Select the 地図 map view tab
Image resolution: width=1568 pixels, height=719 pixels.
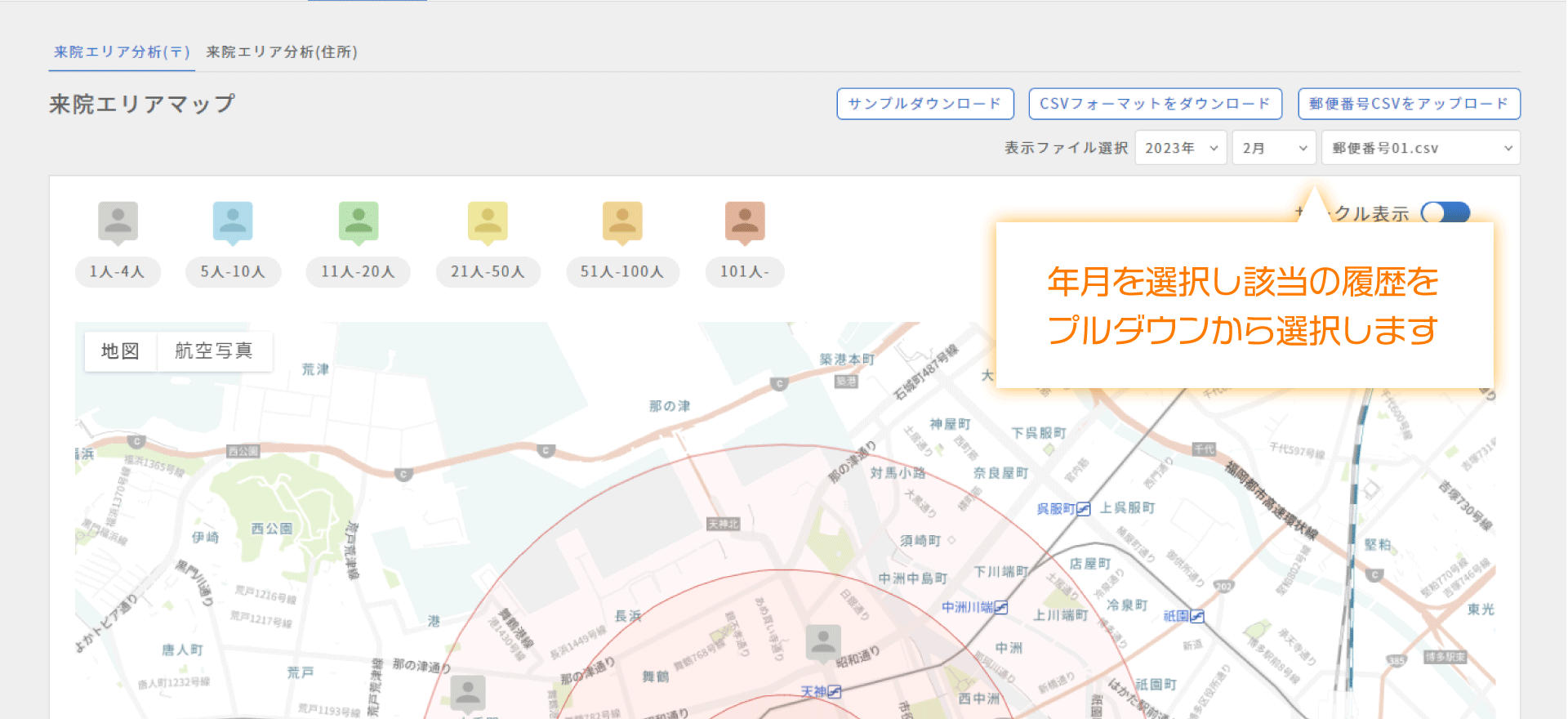(x=120, y=351)
